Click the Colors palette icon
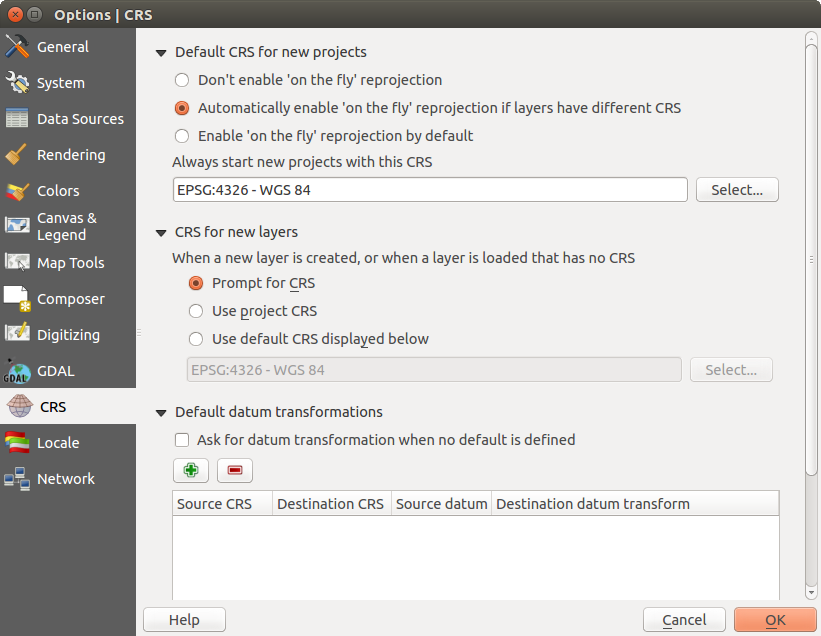This screenshot has height=636, width=821. point(17,191)
